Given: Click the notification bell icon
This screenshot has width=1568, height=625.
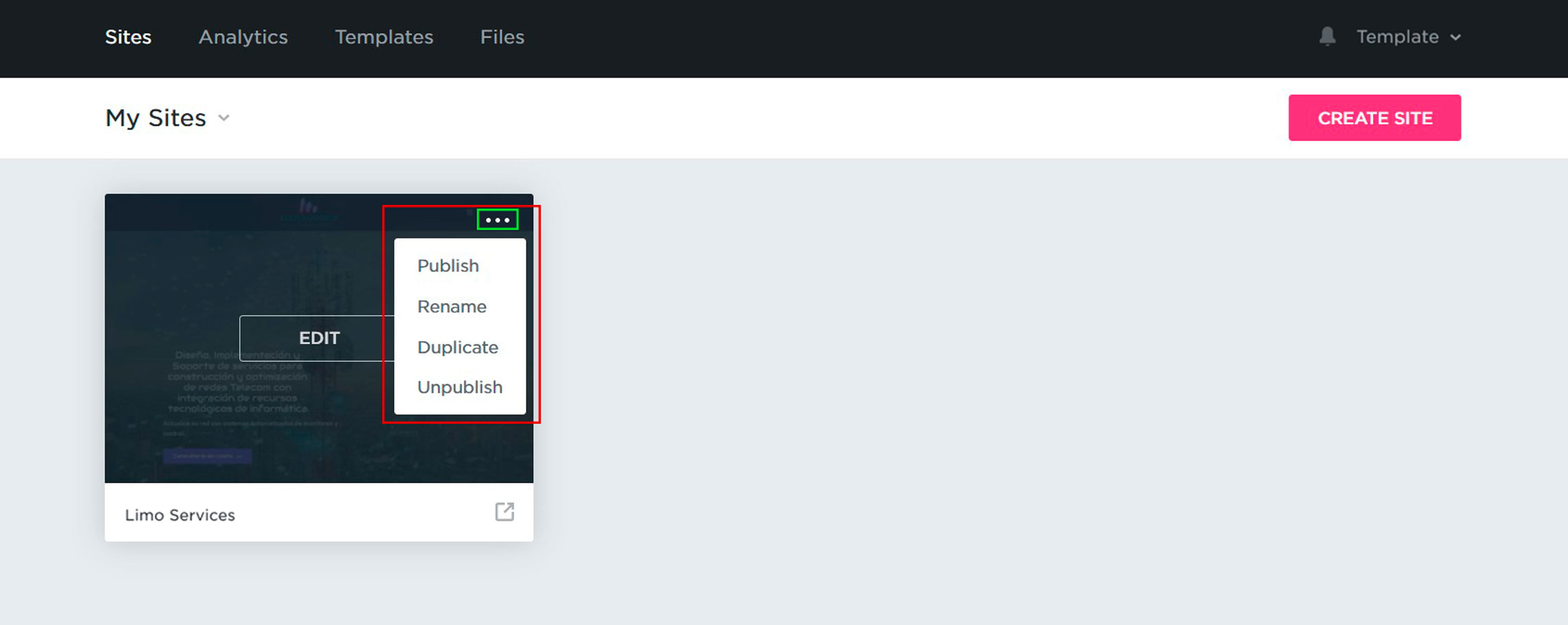Looking at the screenshot, I should pyautogui.click(x=1327, y=37).
